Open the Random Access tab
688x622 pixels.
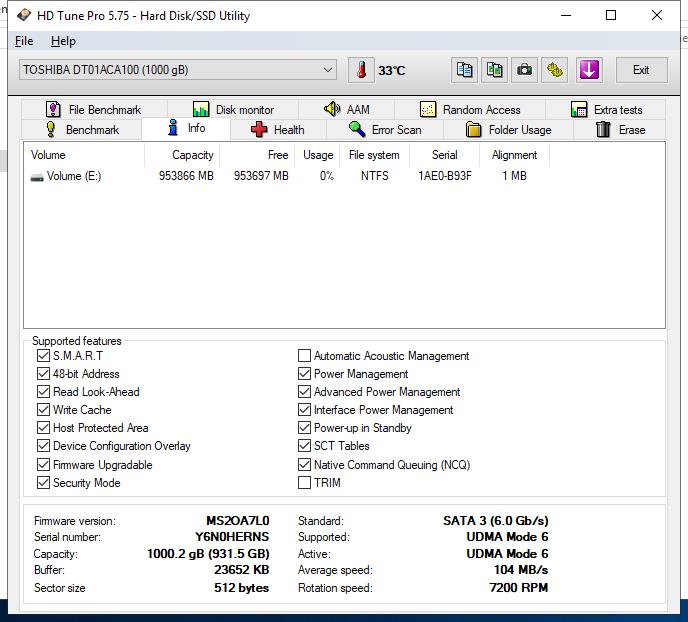point(470,109)
